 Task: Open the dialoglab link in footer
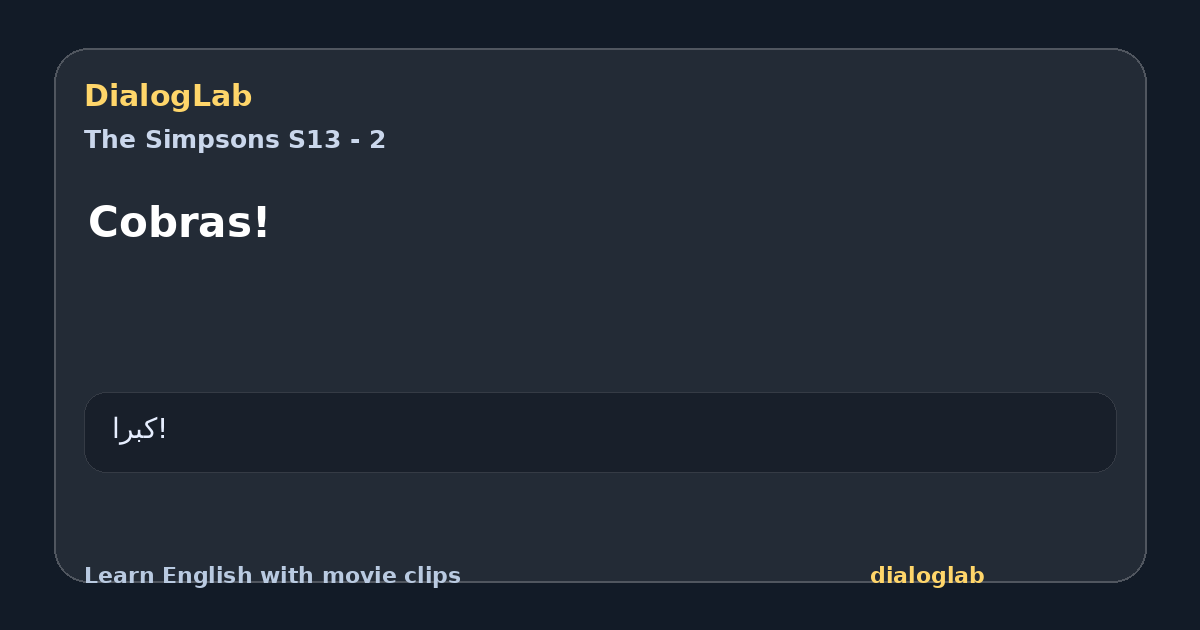927,576
